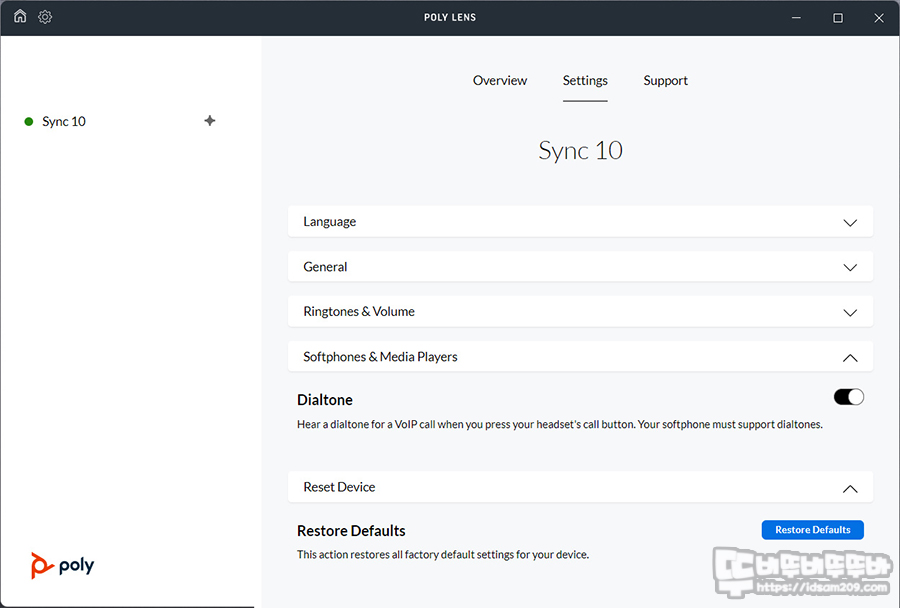
Task: Click the star icon beside Sync 10
Action: [210, 121]
